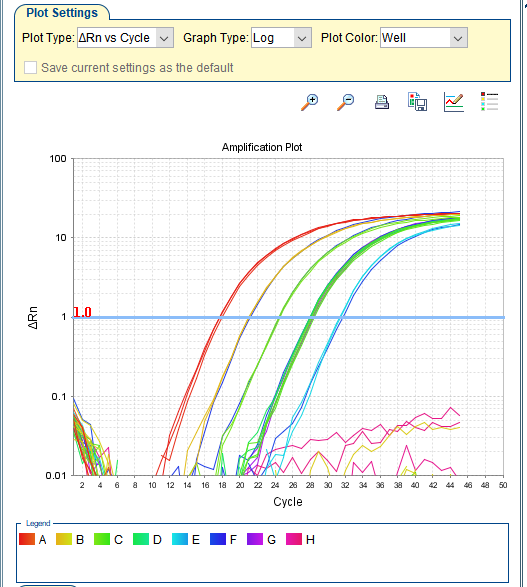Screen dimensions: 527x587
Task: Click the Legend panel heading
Action: (38, 523)
